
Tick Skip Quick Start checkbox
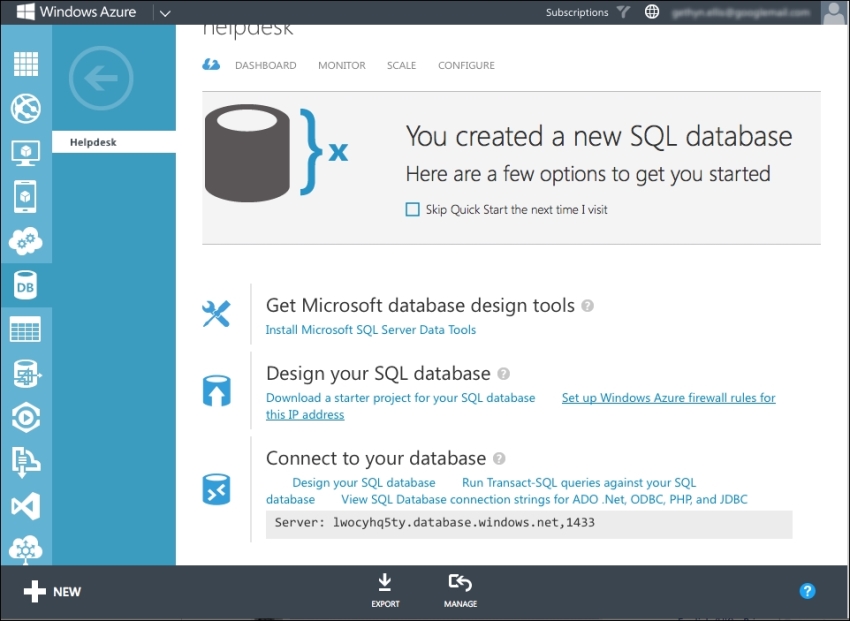[x=413, y=210]
